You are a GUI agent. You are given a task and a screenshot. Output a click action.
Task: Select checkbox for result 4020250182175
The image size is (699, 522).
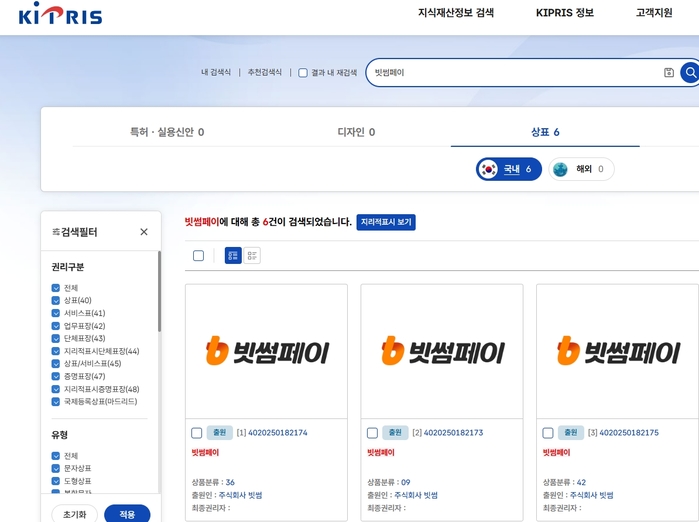click(548, 433)
